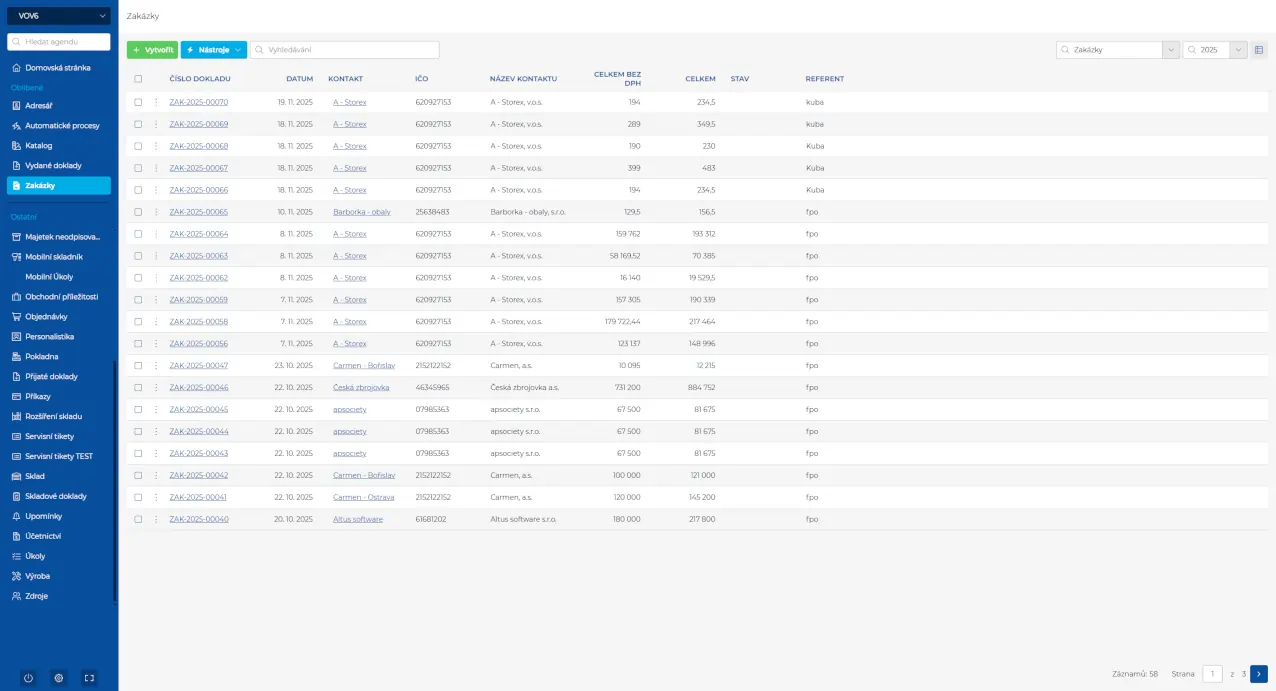Open three-dot menu for ZAK-2025-00070 row
This screenshot has height=691, width=1276.
point(156,102)
